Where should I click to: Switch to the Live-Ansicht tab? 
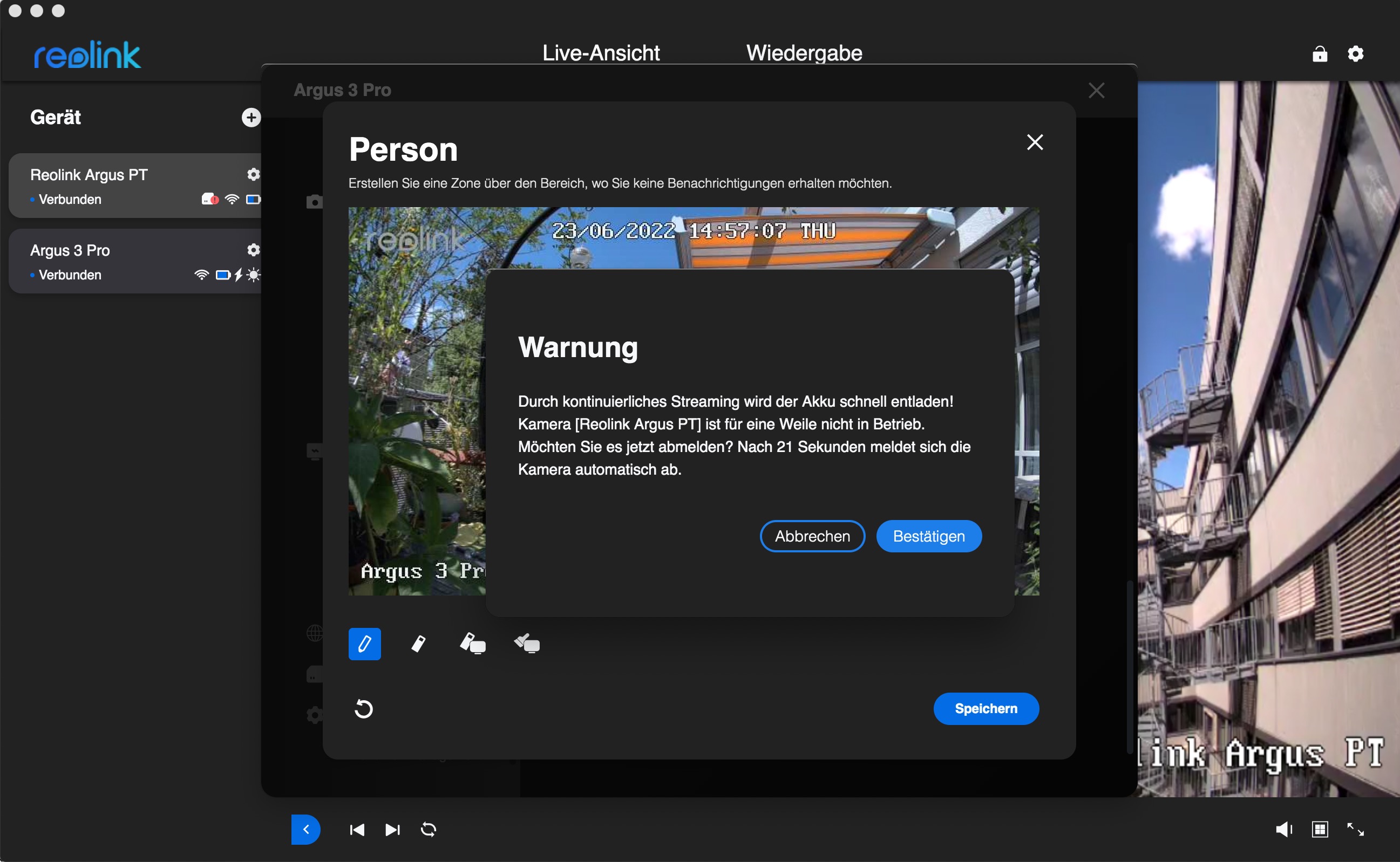[601, 53]
